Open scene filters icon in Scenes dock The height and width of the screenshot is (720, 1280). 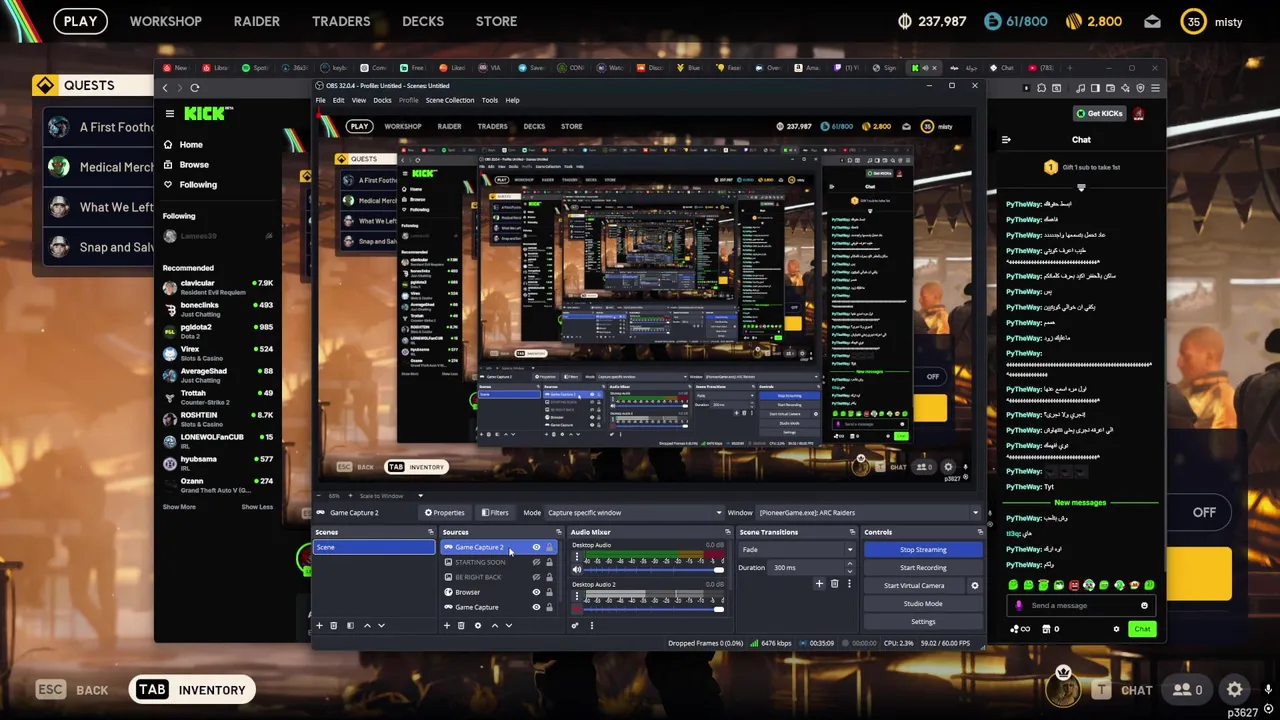coord(350,625)
